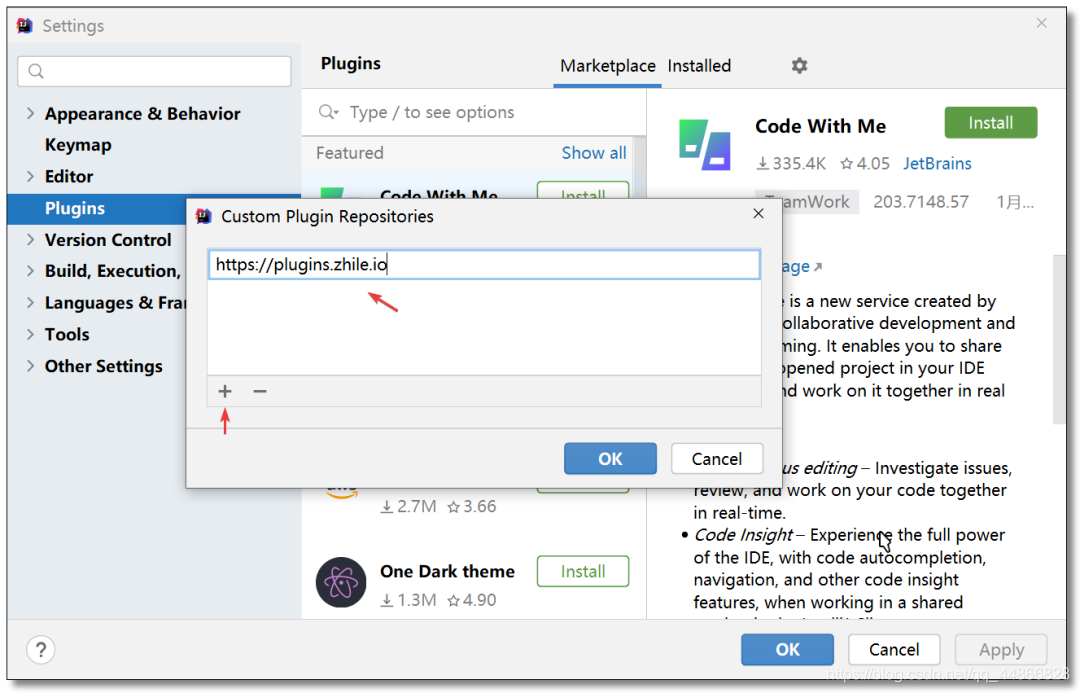Screen dimensions: 1080x693
Task: Click the plus icon to add repository
Action: coord(225,391)
